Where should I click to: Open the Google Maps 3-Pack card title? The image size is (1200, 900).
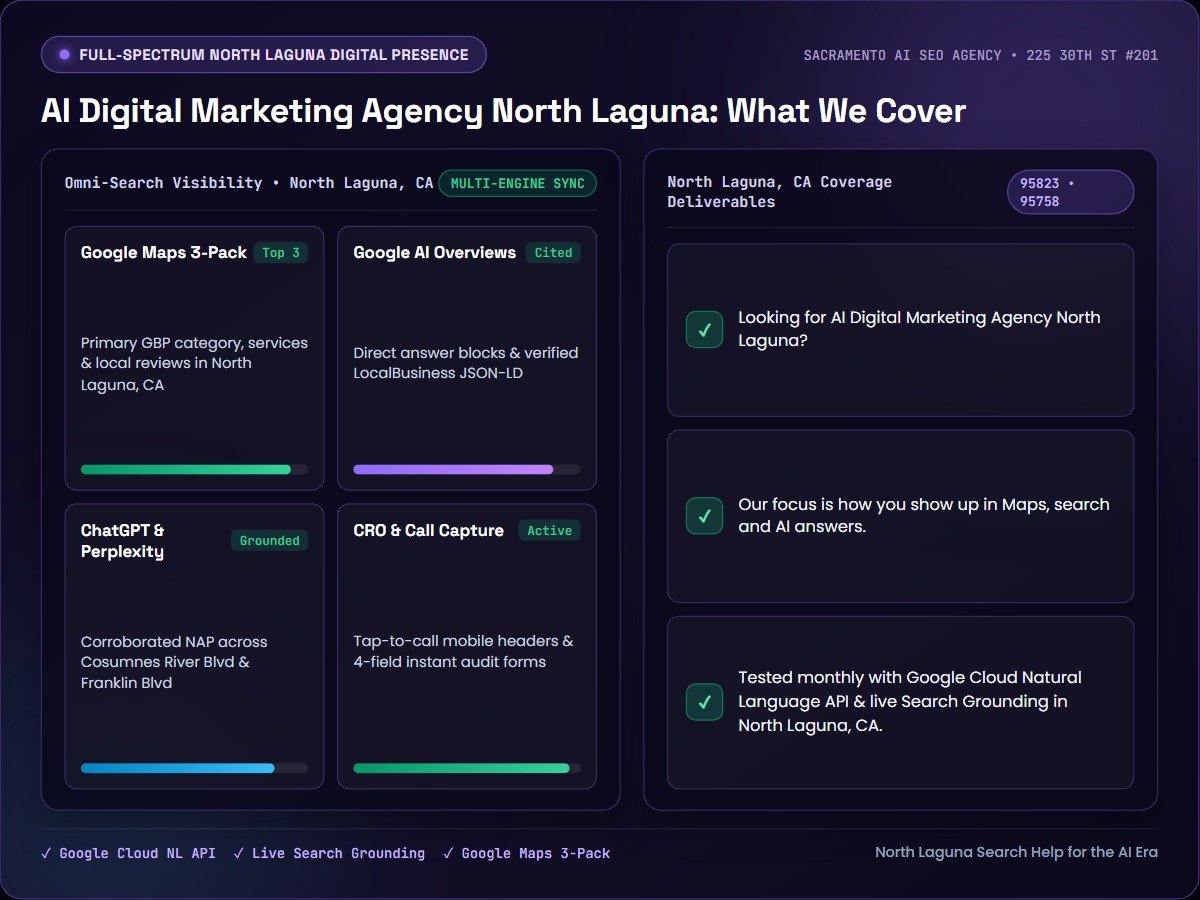(x=164, y=253)
